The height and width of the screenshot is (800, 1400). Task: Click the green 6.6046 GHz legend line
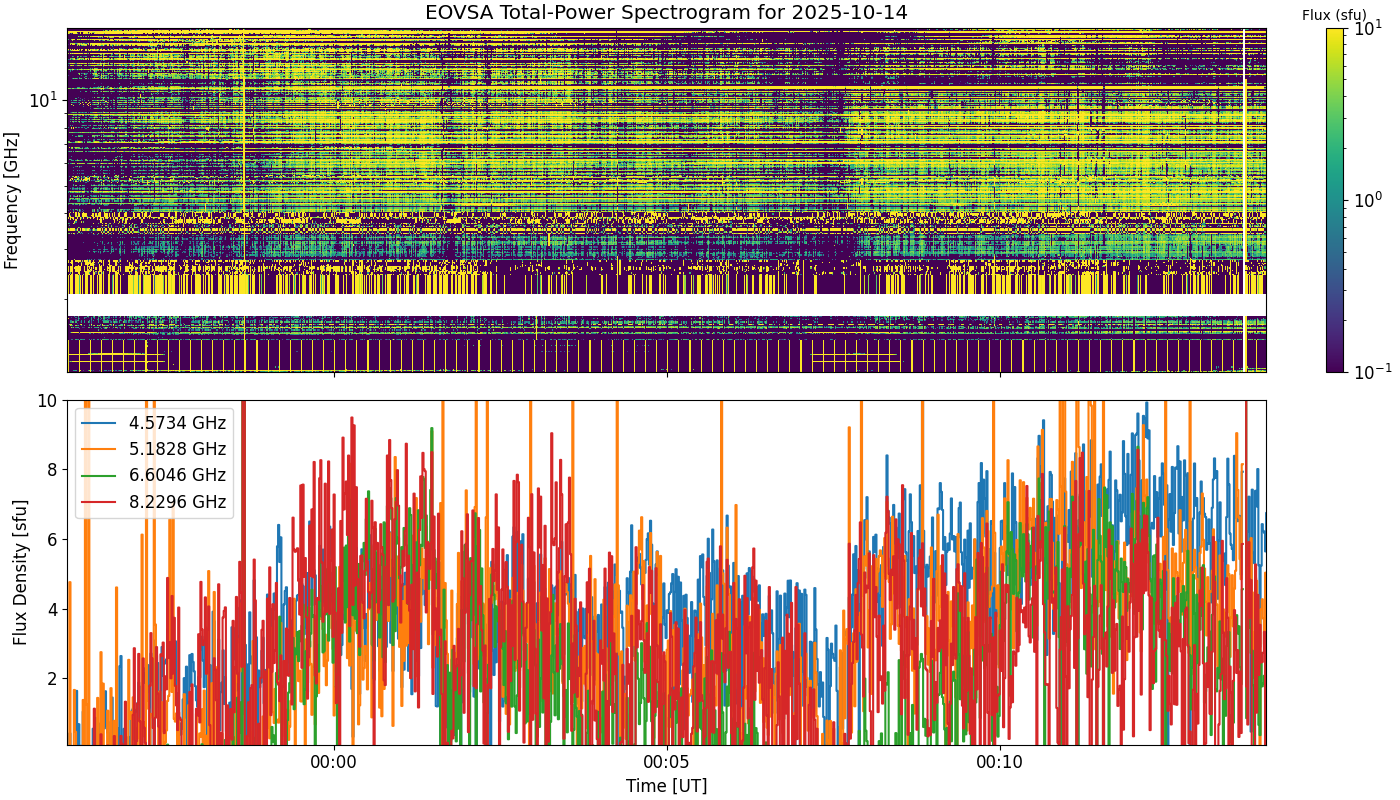[102, 475]
